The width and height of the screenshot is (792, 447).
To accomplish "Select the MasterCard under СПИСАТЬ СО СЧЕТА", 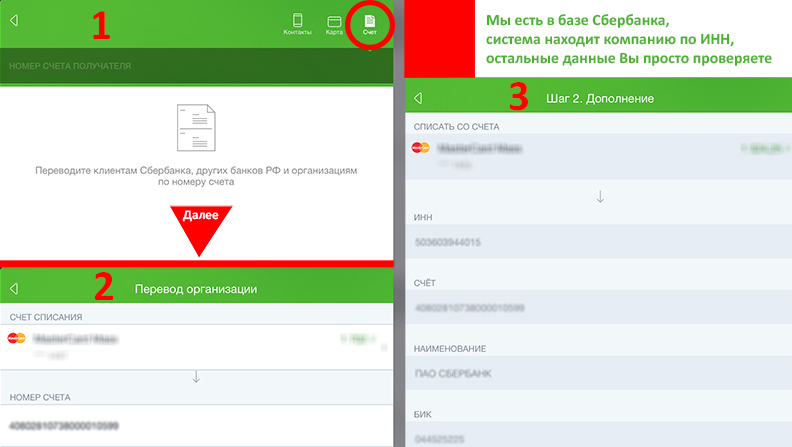I will [599, 156].
